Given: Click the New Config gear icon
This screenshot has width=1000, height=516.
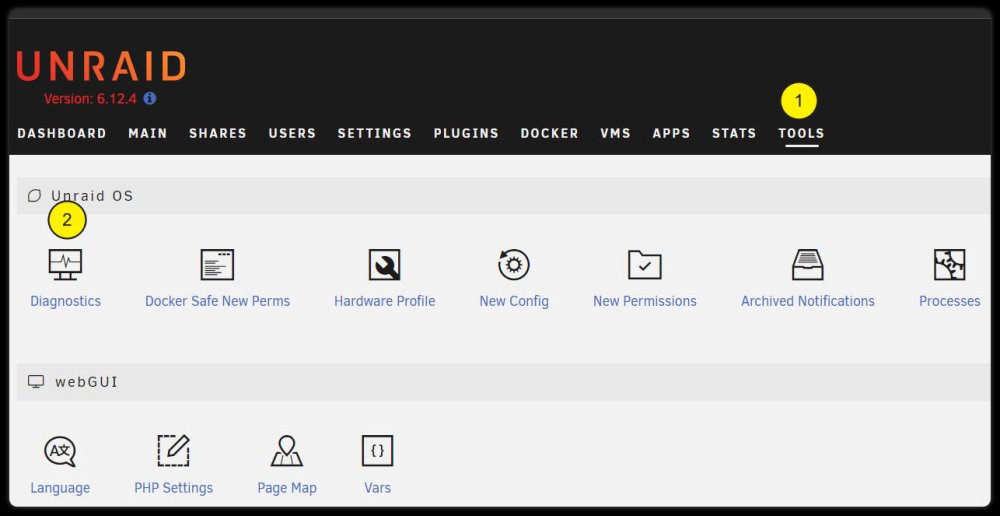Looking at the screenshot, I should (514, 265).
